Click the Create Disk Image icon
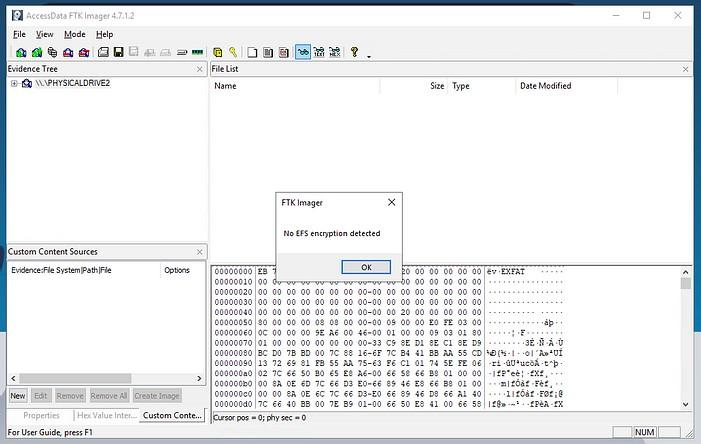This screenshot has width=701, height=444. [x=103, y=52]
